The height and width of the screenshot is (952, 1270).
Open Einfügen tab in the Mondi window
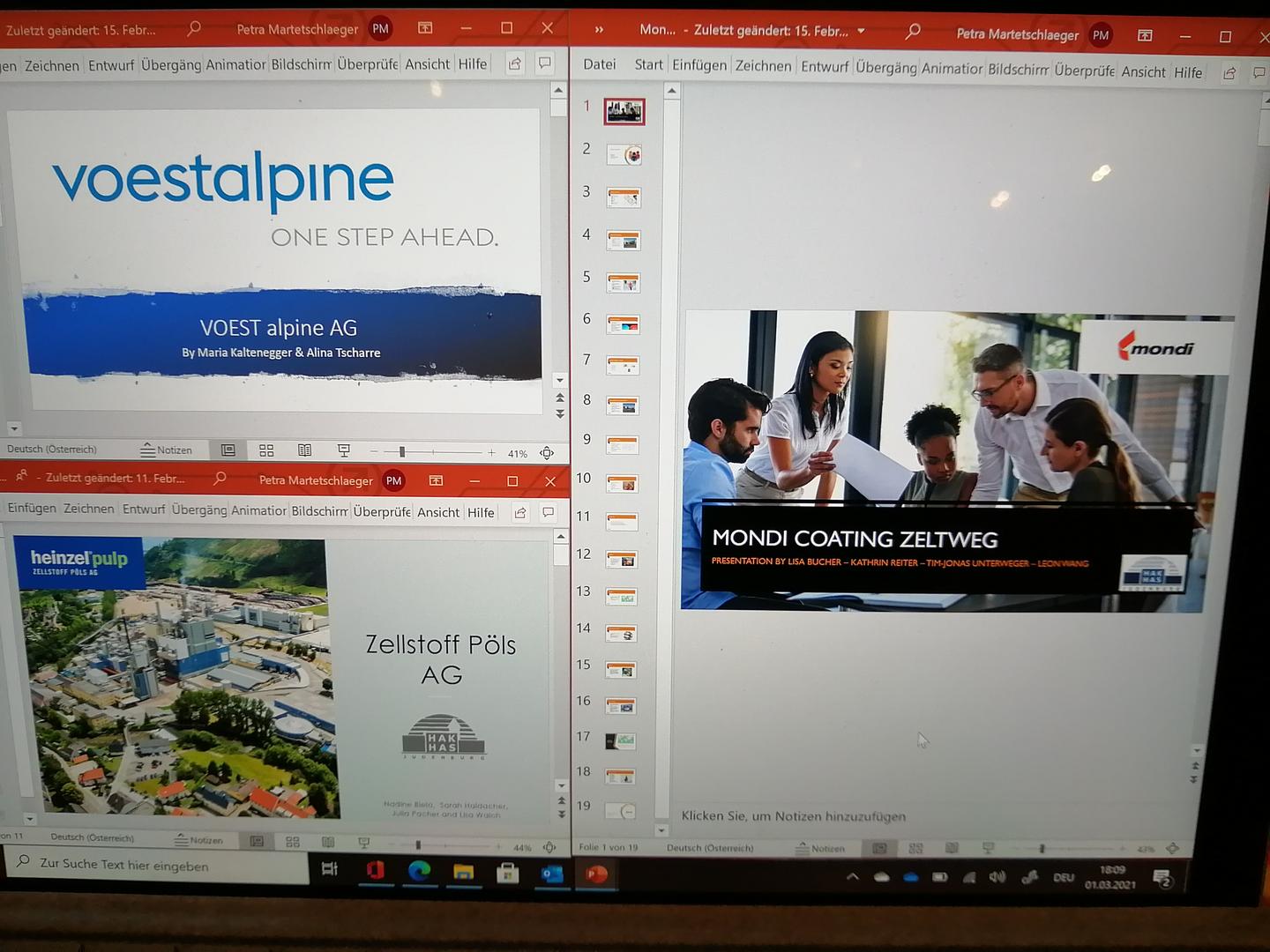tap(699, 64)
